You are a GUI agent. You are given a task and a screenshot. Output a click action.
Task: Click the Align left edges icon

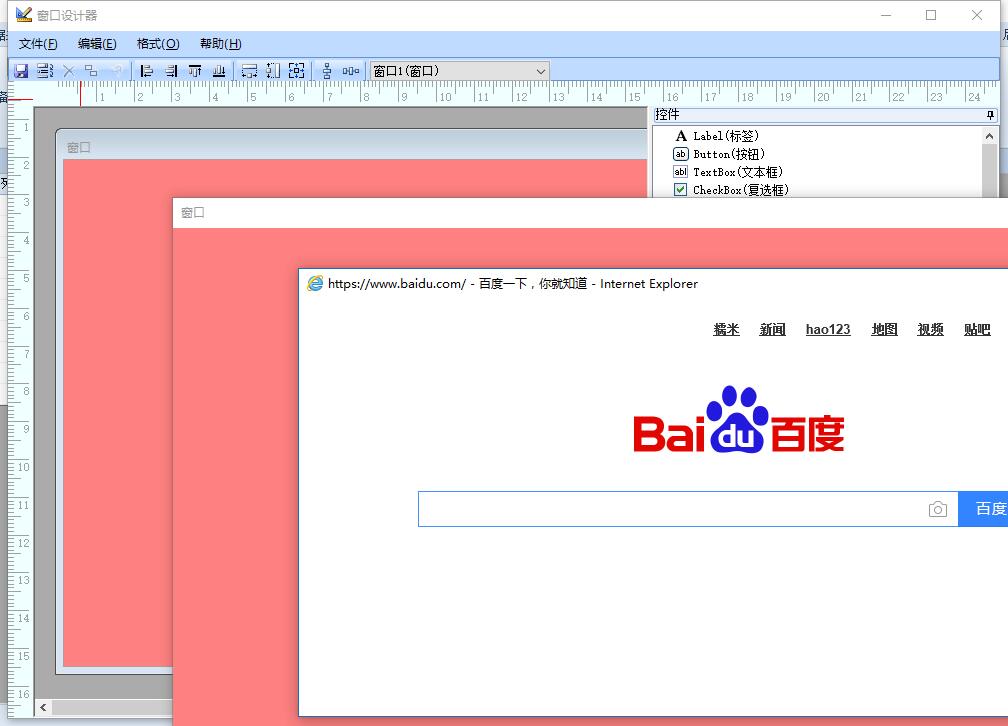(147, 71)
